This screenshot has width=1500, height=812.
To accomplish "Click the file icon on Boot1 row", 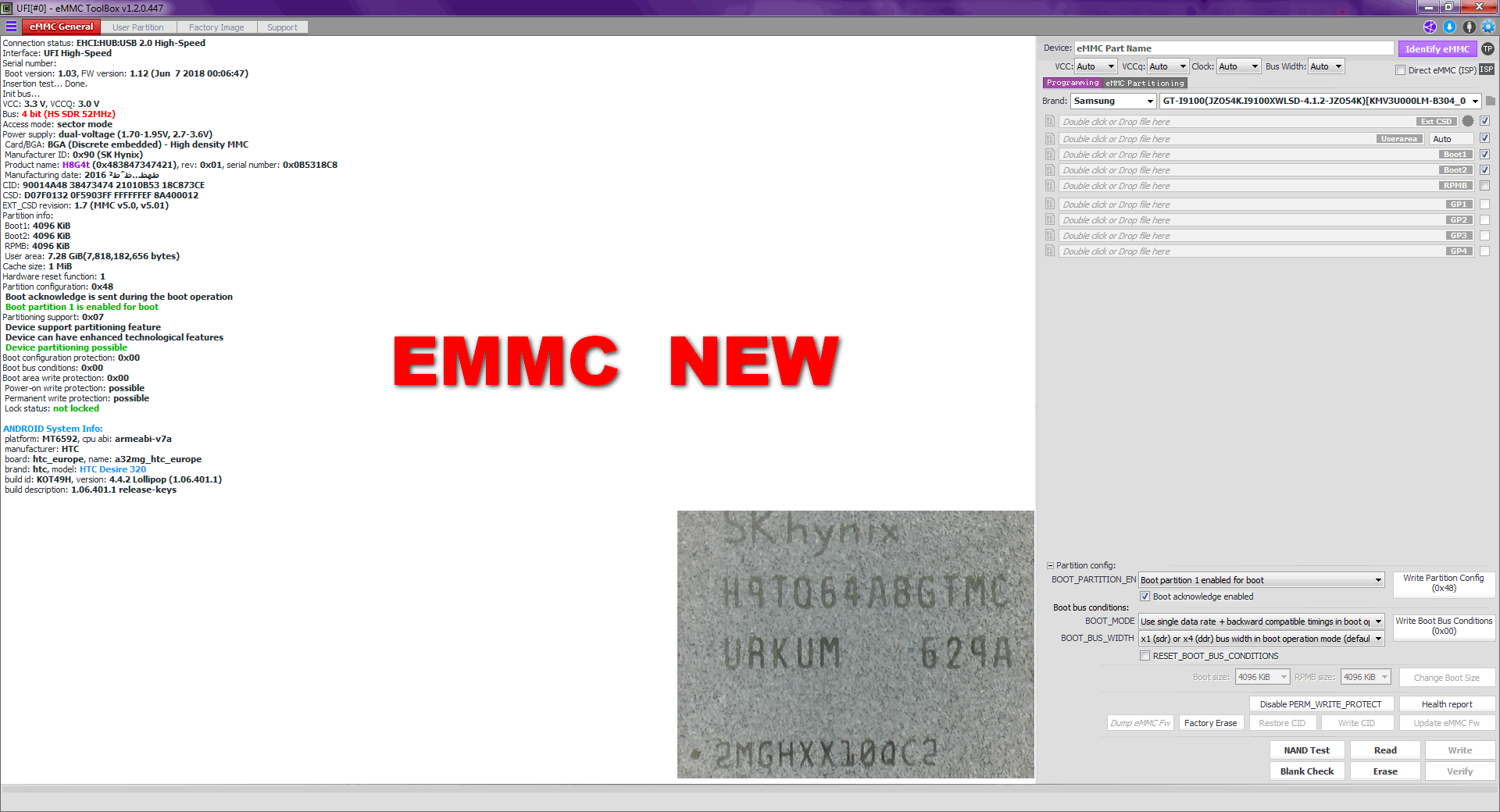I will pyautogui.click(x=1050, y=154).
